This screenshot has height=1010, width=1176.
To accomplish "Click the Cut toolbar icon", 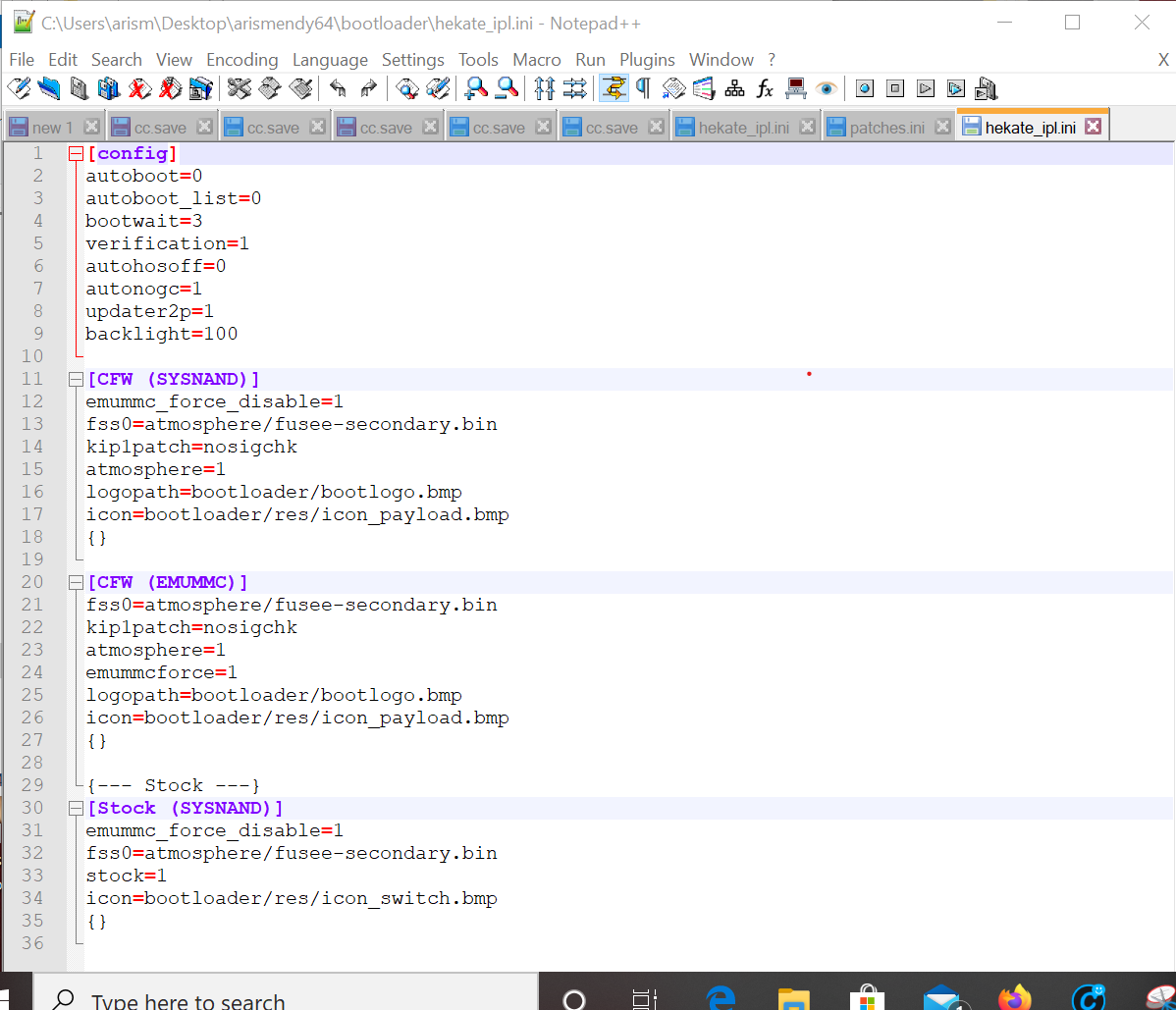I will [x=240, y=89].
